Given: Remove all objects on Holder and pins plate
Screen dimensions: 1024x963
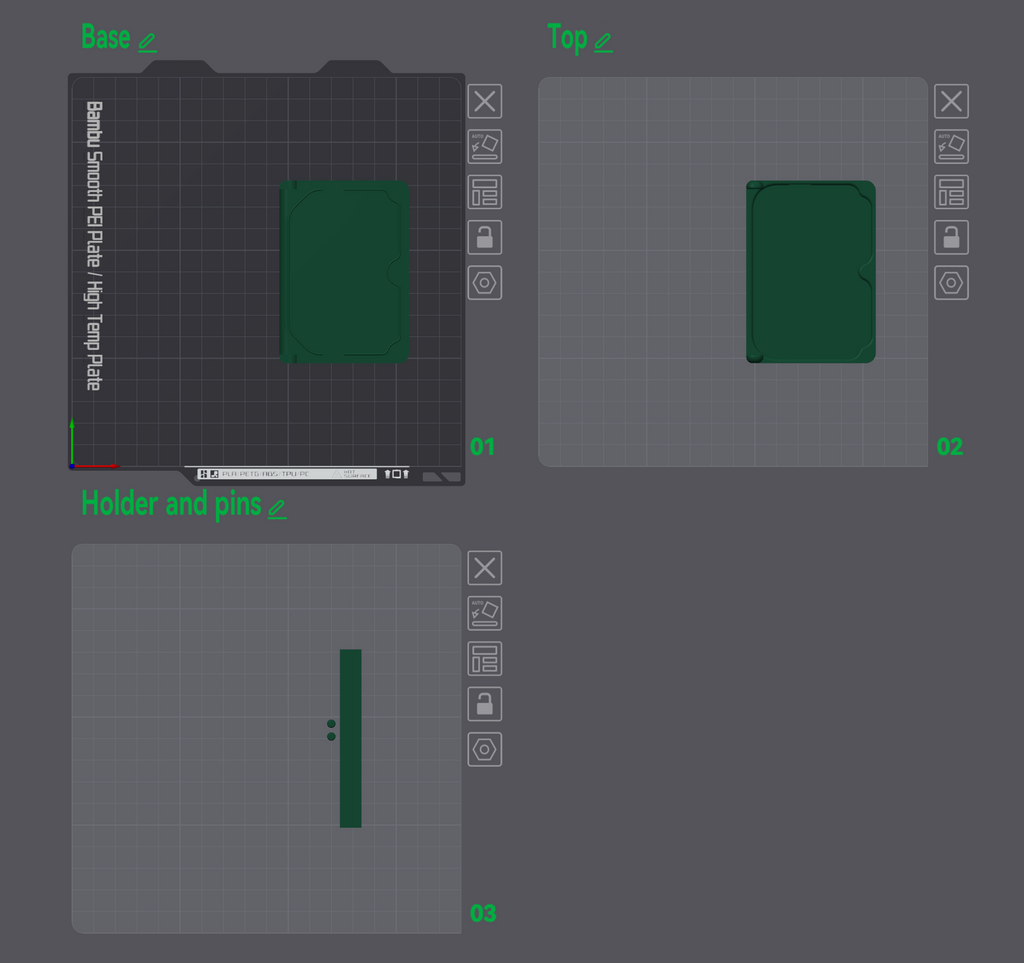Looking at the screenshot, I should point(485,568).
